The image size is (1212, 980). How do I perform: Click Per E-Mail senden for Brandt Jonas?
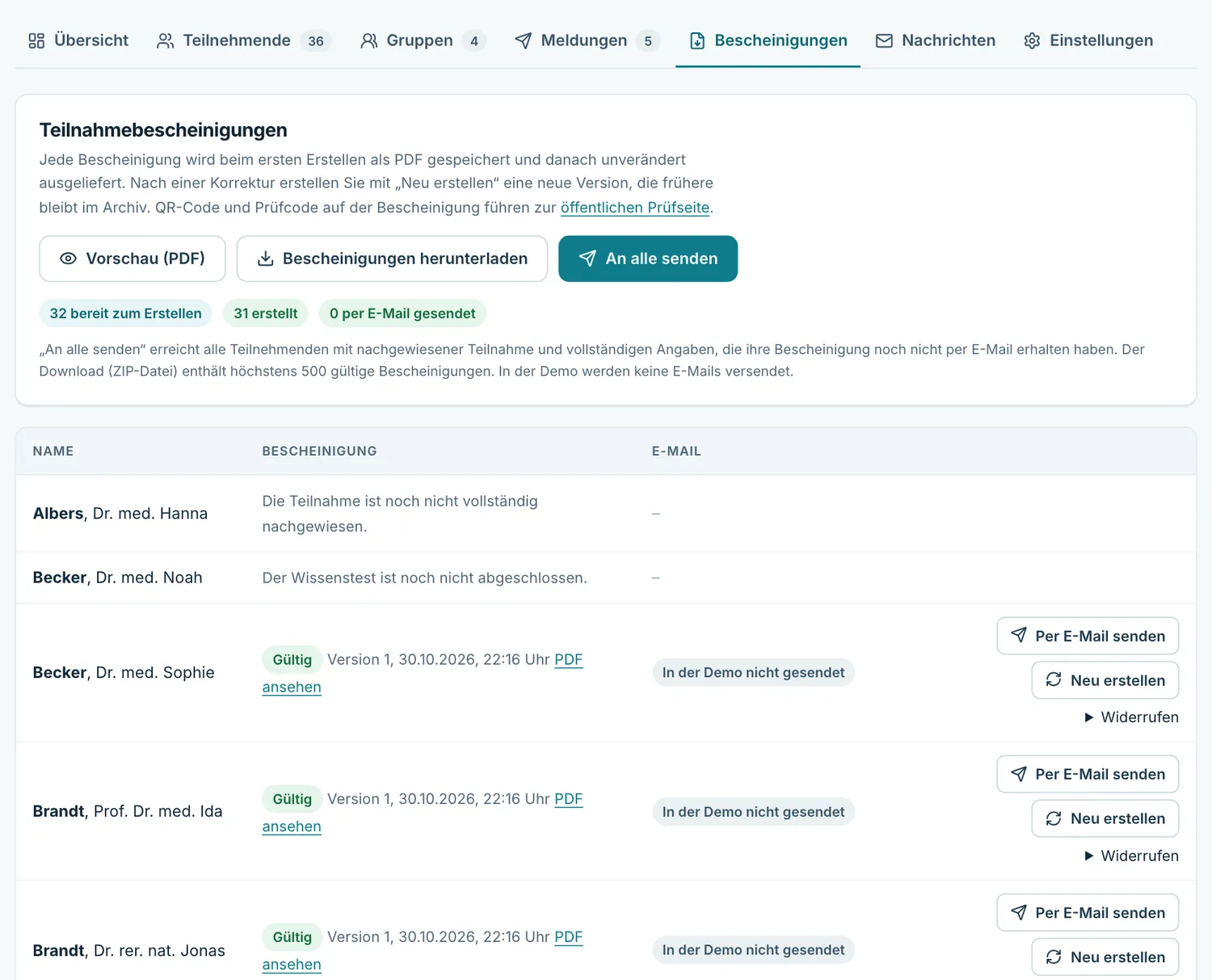pyautogui.click(x=1088, y=912)
